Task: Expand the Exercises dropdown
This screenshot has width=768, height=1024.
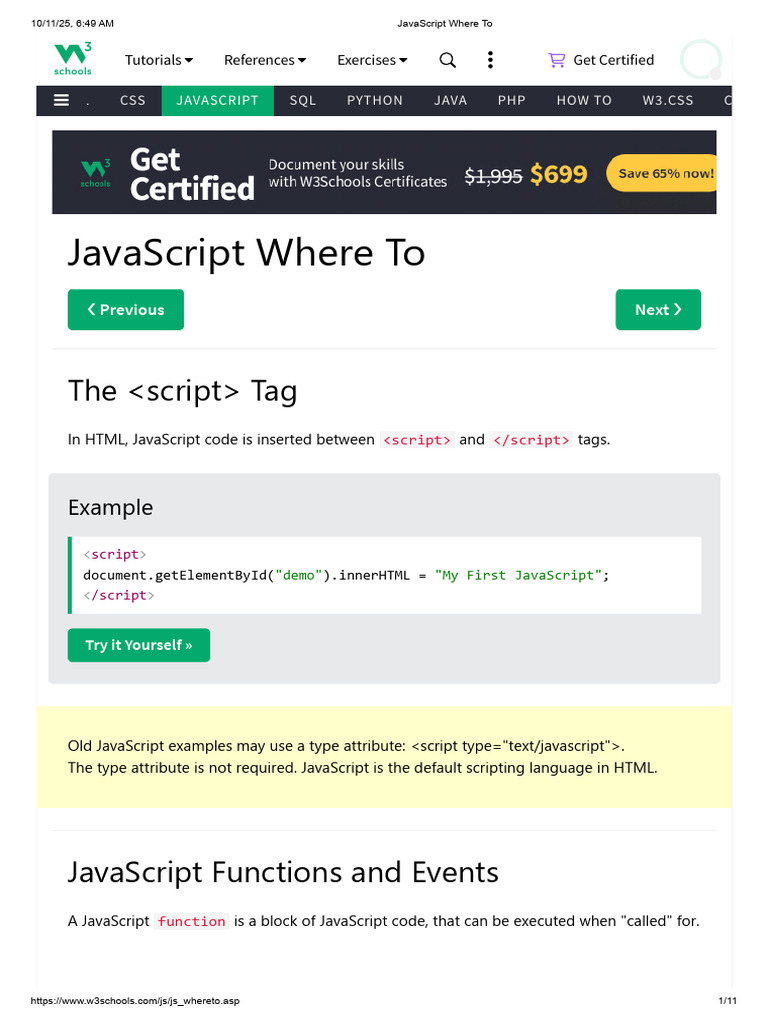Action: (x=372, y=60)
